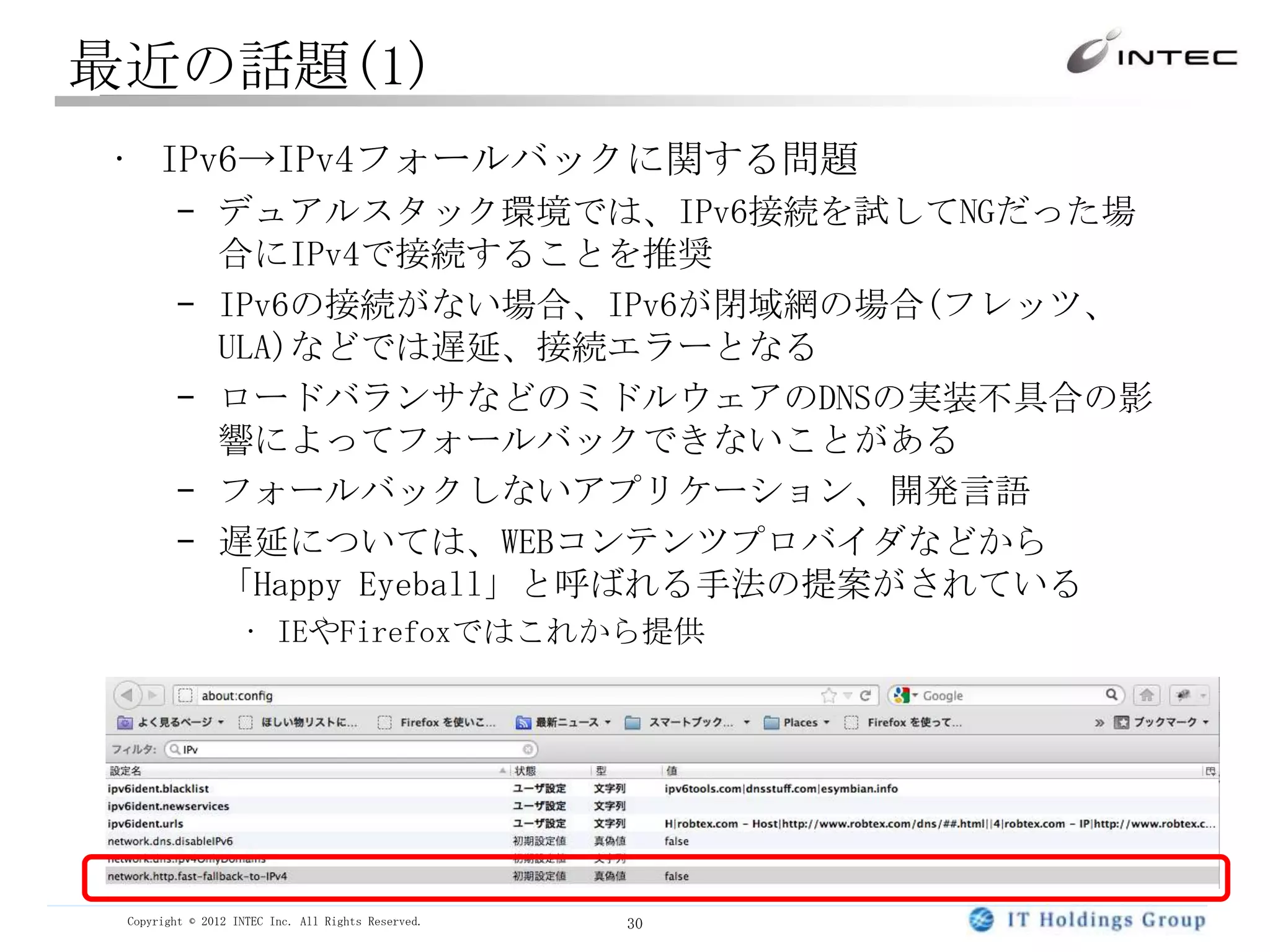Image resolution: width=1270 pixels, height=952 pixels.
Task: Select network.http.fast-fallback-to-IPv4 preference
Action: (x=662, y=876)
